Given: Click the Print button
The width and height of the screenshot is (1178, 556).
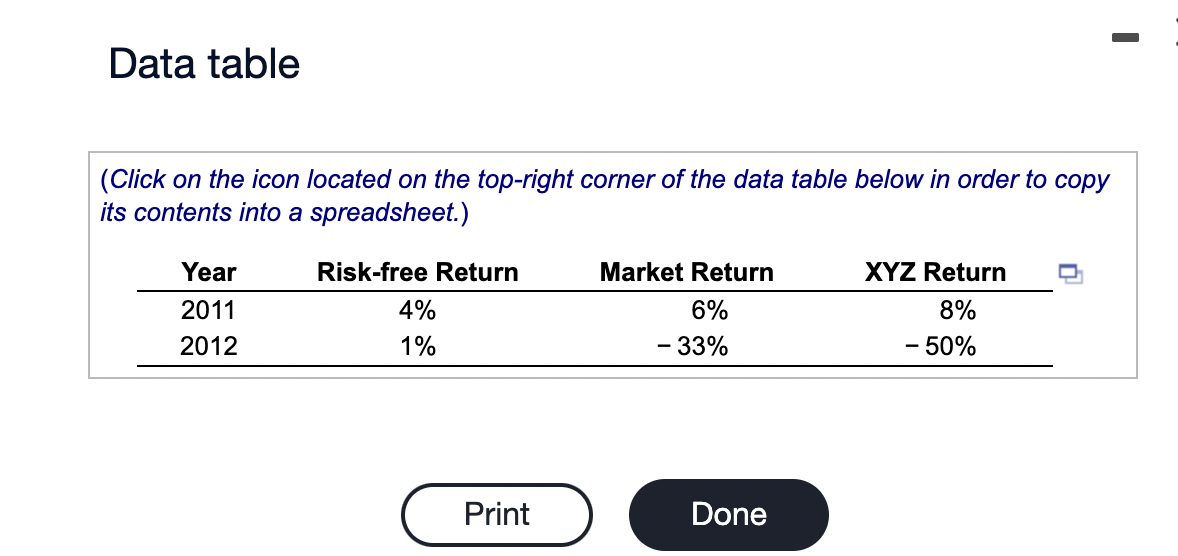Looking at the screenshot, I should click(x=497, y=515).
